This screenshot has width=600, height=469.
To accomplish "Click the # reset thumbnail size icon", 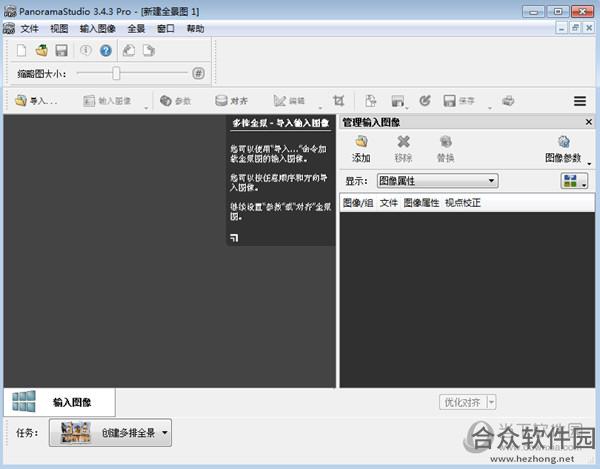I will [198, 73].
